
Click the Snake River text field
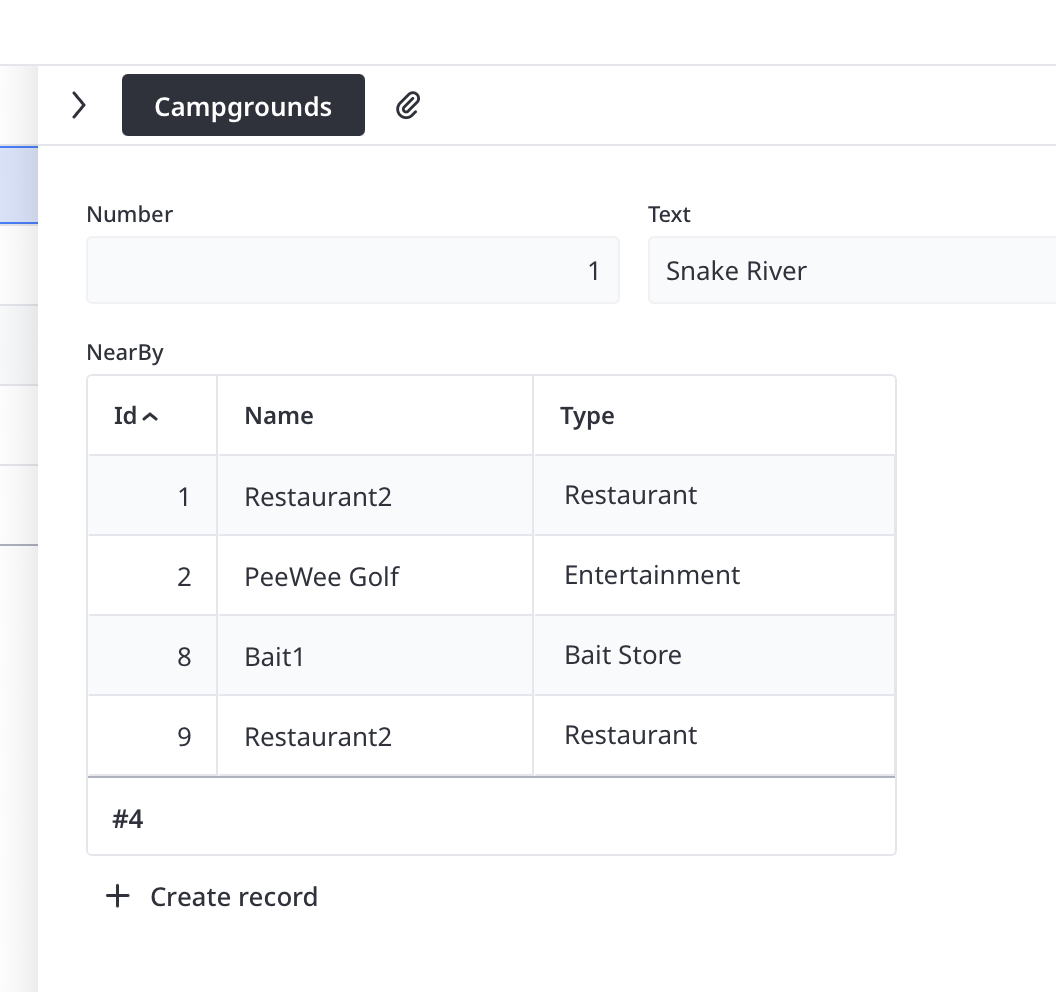coord(850,270)
